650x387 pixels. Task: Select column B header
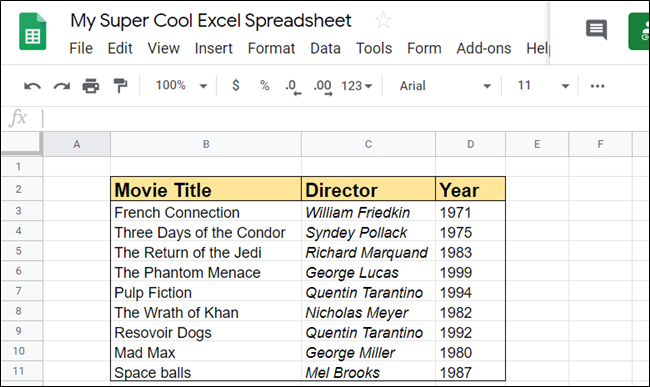coord(206,144)
